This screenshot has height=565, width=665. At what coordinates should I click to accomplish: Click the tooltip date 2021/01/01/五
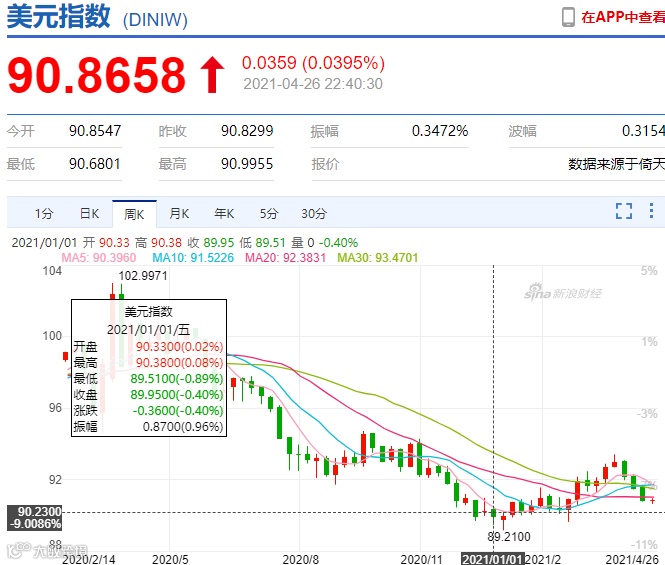(148, 330)
